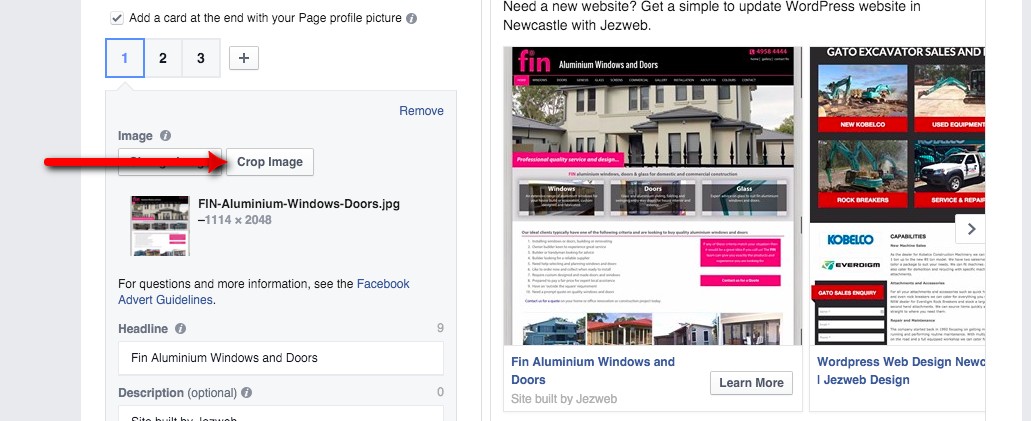Click the Description text input field

(281, 413)
